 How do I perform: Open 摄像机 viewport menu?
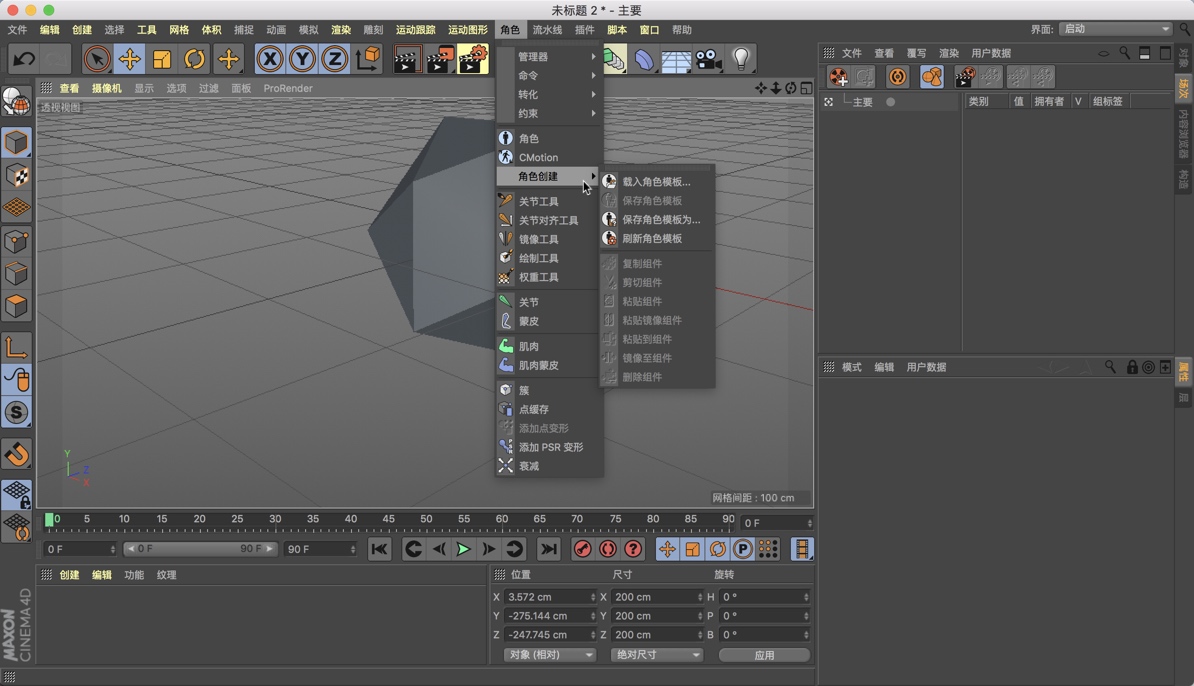tap(107, 88)
